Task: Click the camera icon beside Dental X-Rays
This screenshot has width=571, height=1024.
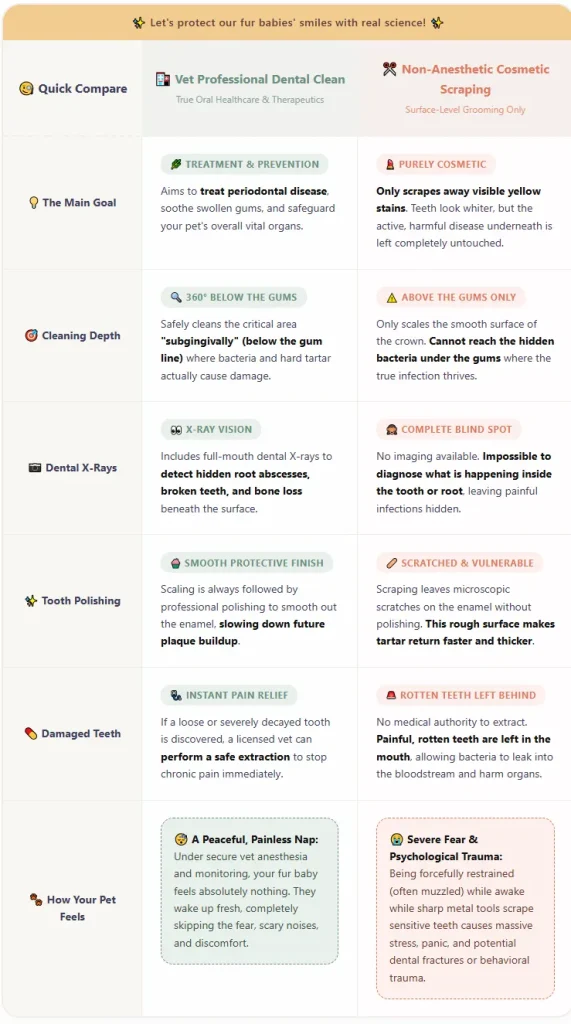Action: (x=35, y=468)
